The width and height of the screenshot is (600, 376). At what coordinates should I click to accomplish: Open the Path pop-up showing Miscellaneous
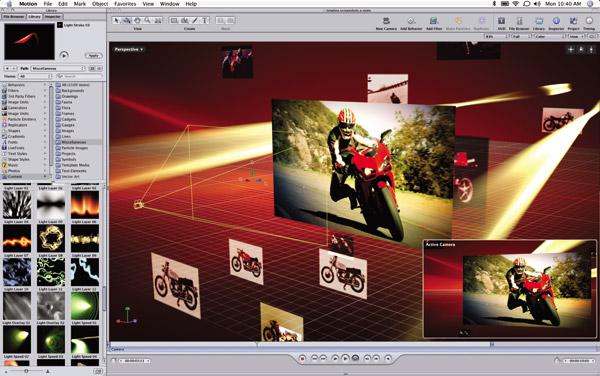[x=58, y=68]
